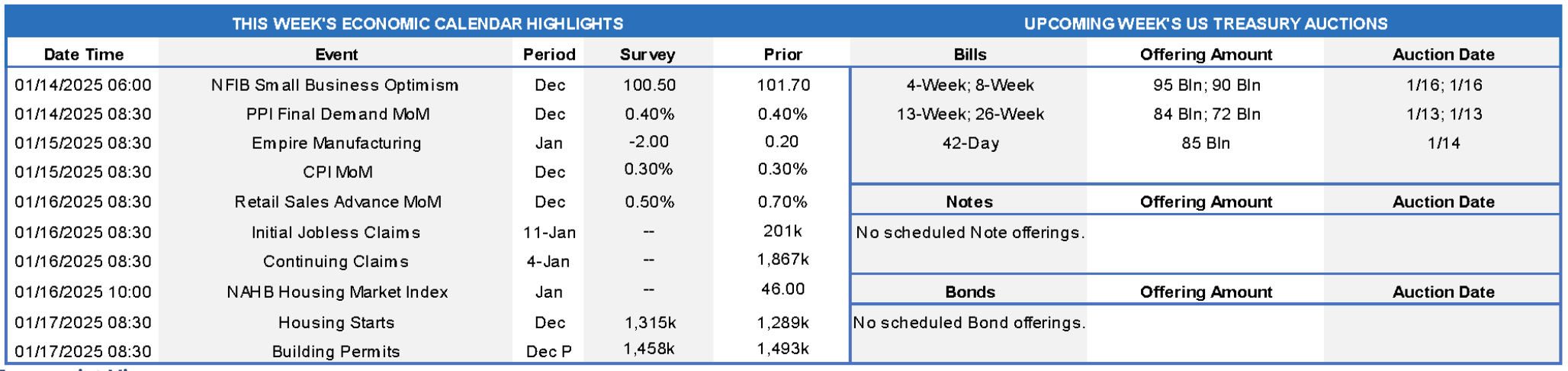1568x371 pixels.
Task: Select the Date Time column header
Action: (x=83, y=54)
